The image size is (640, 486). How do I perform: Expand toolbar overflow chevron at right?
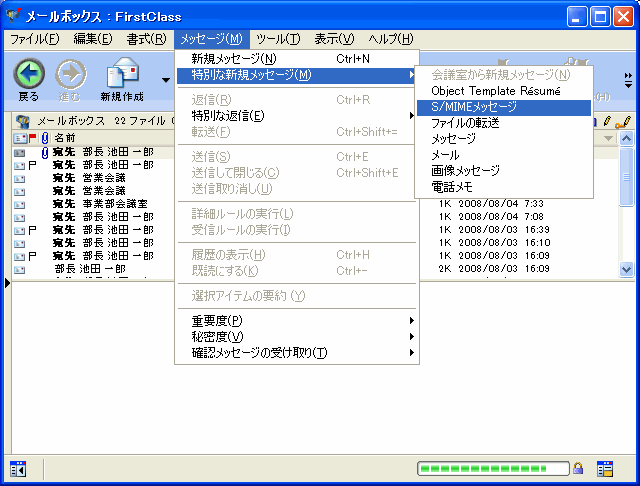point(628,78)
